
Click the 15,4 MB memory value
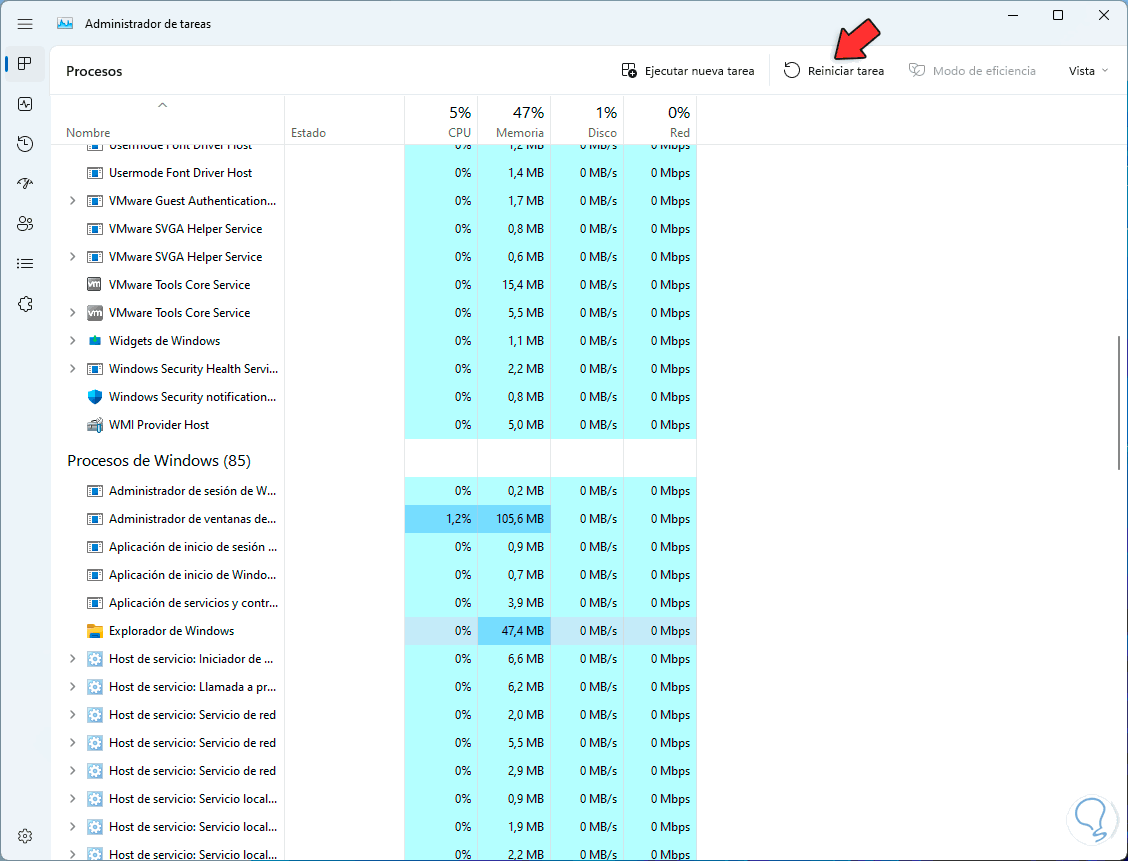523,285
